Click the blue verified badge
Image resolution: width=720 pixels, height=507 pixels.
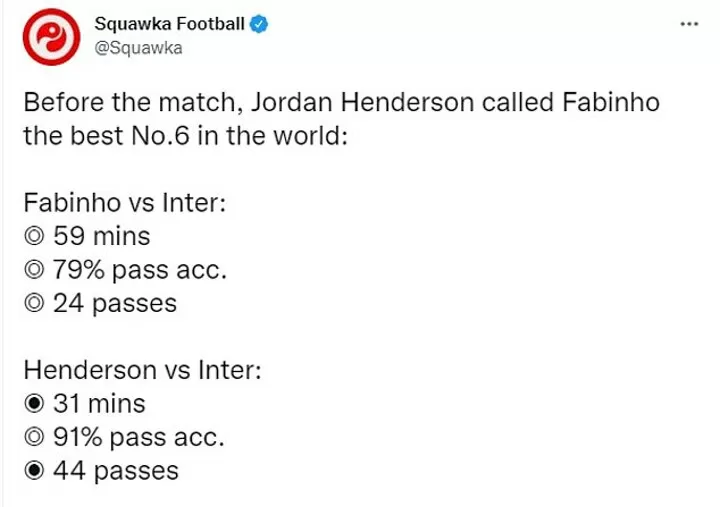[259, 25]
